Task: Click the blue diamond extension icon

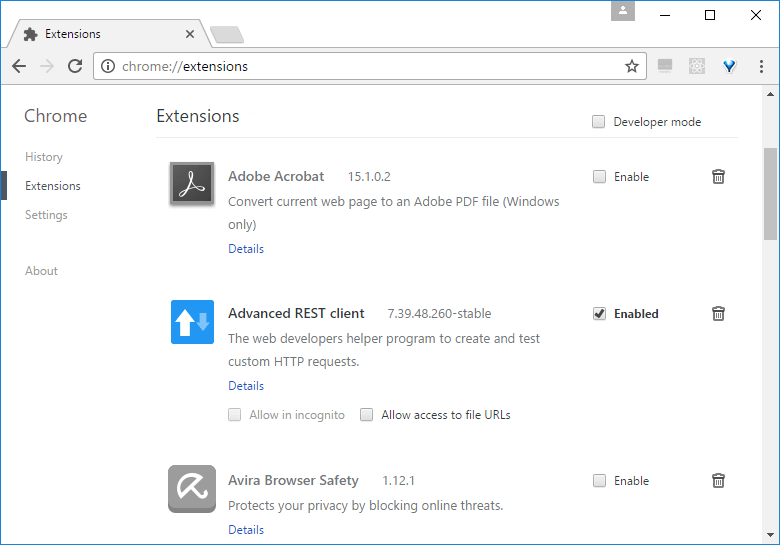Action: (729, 66)
